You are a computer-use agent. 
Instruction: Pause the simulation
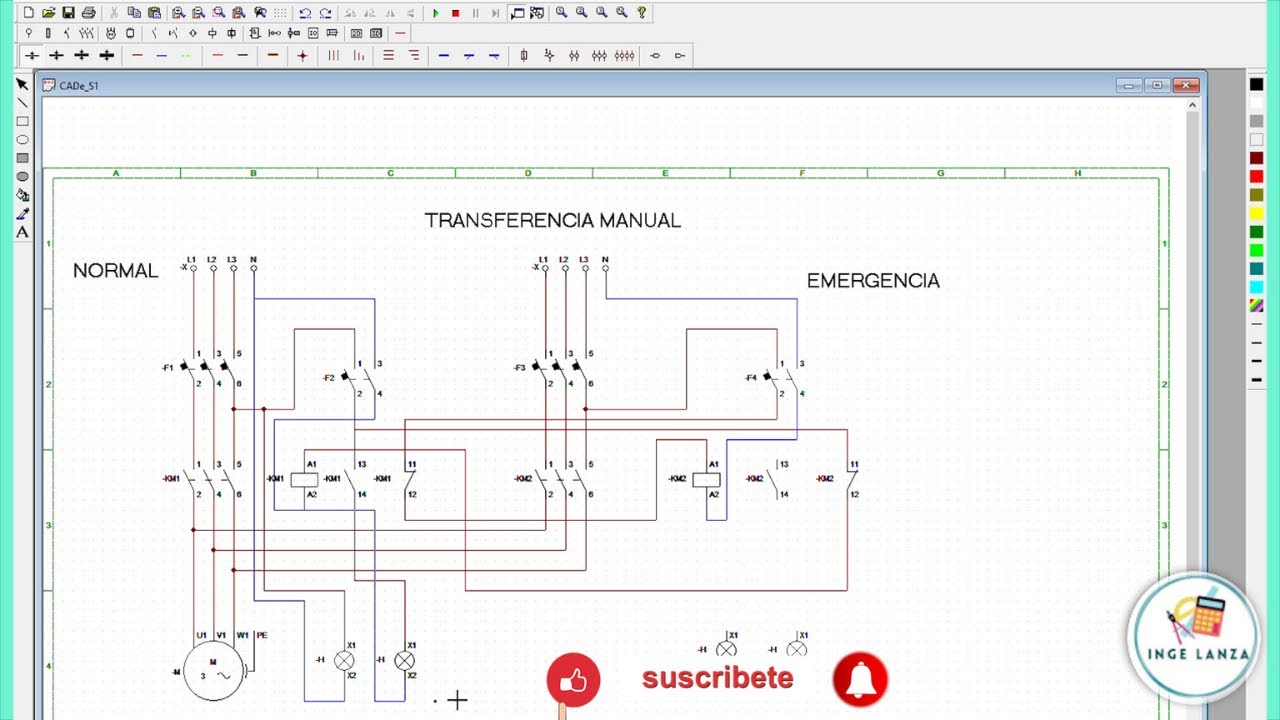coord(475,13)
